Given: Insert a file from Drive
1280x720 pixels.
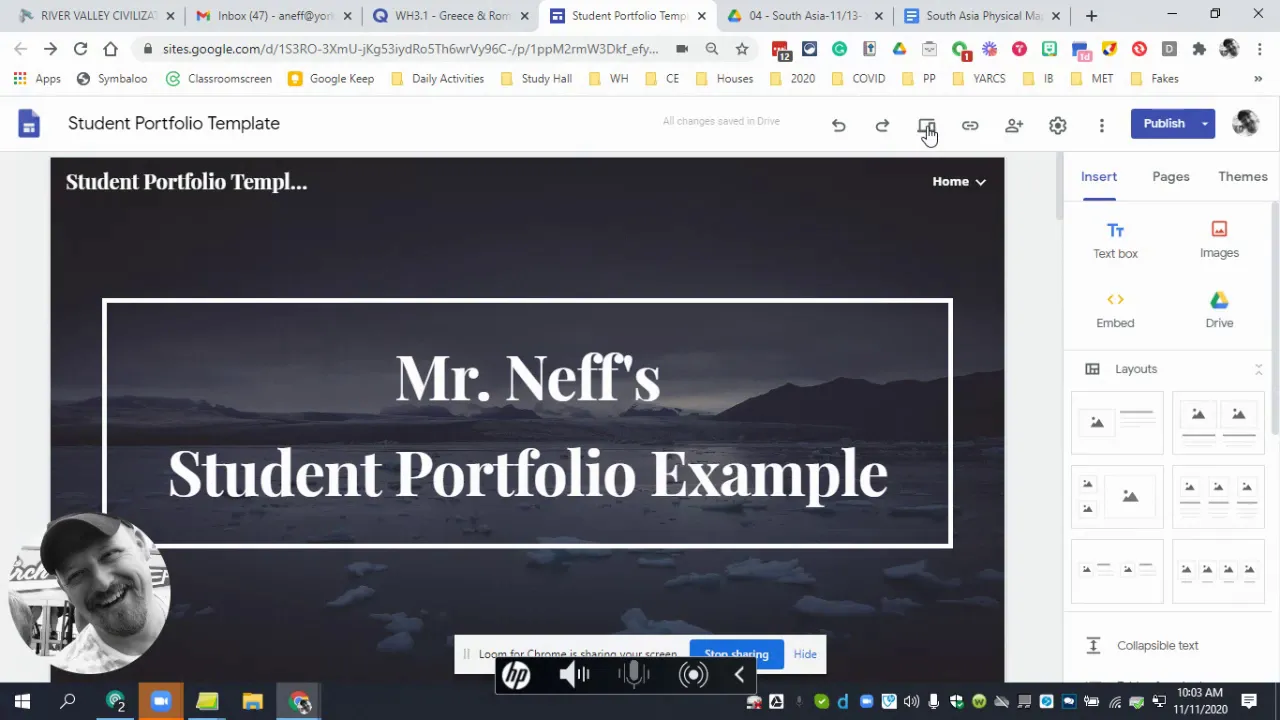Looking at the screenshot, I should tap(1219, 310).
